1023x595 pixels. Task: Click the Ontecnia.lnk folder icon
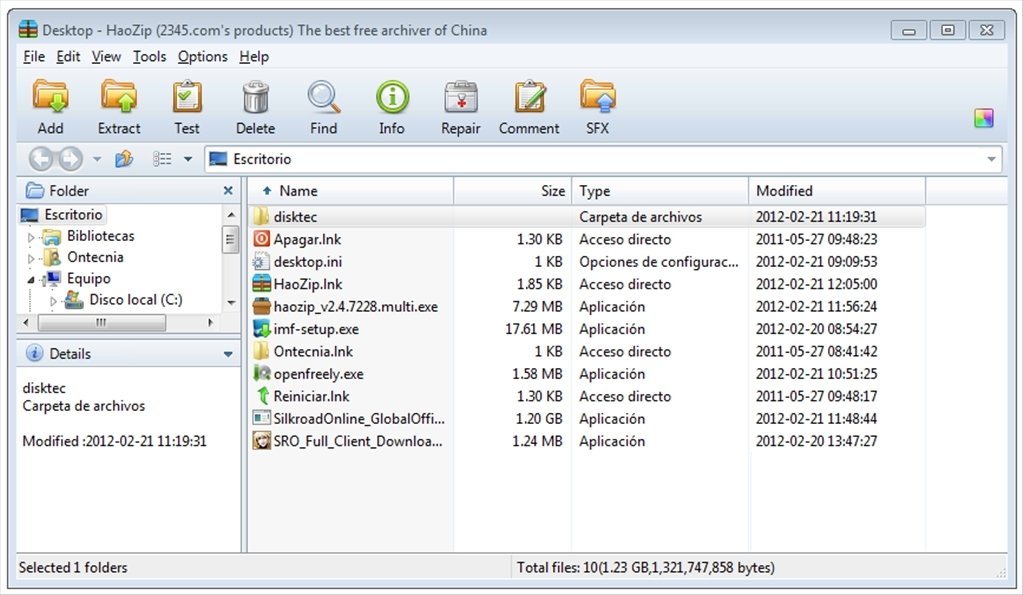tap(262, 352)
